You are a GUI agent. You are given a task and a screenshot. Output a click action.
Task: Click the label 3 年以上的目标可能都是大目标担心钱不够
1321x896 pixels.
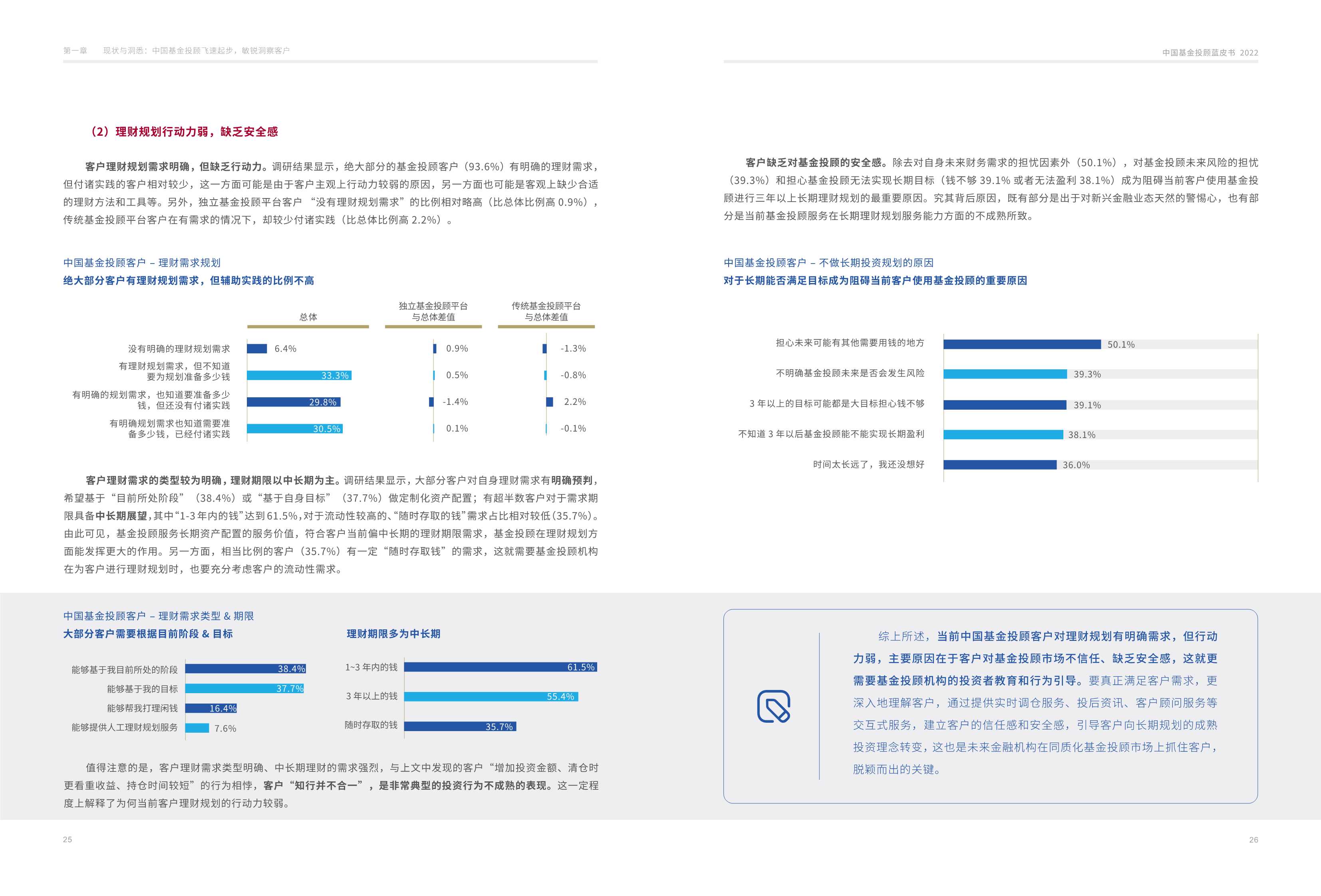point(837,403)
